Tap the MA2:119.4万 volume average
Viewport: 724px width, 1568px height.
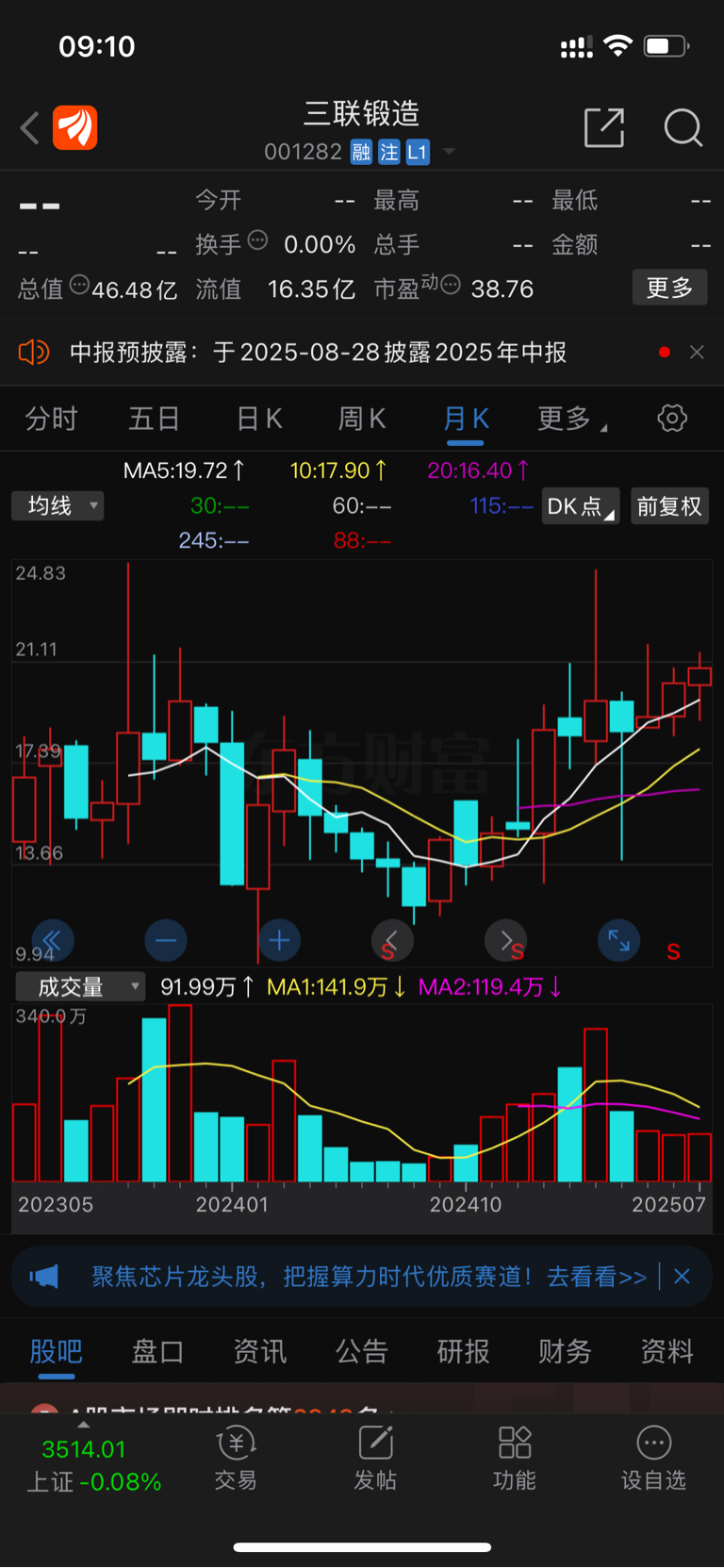point(490,987)
